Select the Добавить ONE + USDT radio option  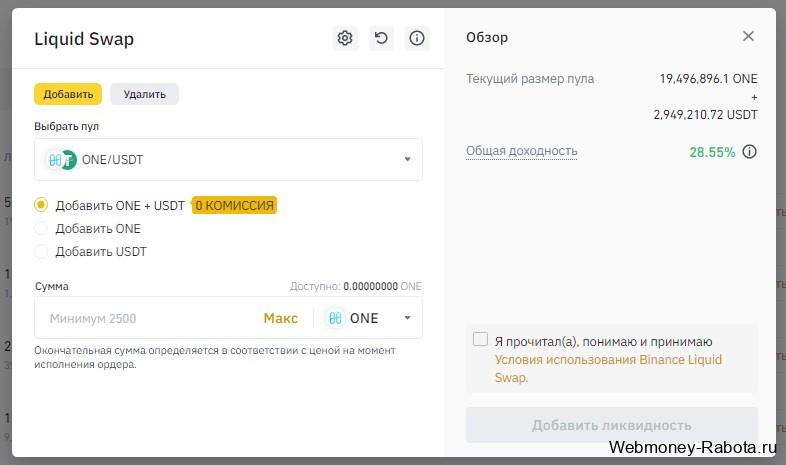(41, 204)
